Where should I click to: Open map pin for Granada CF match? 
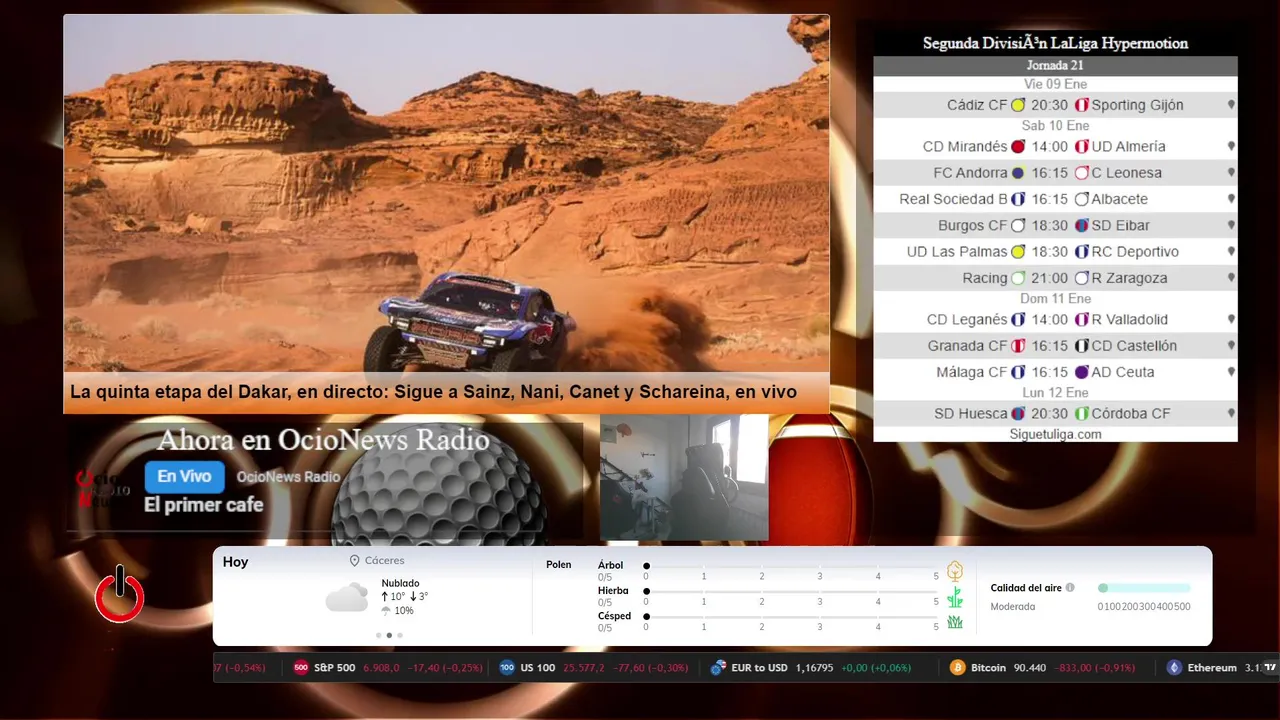click(1231, 346)
